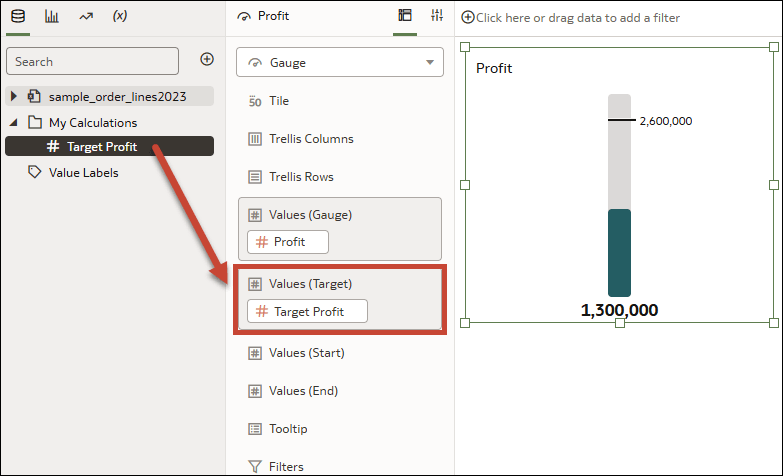Click the add filter plus icon
This screenshot has height=476, width=783.
click(x=468, y=17)
